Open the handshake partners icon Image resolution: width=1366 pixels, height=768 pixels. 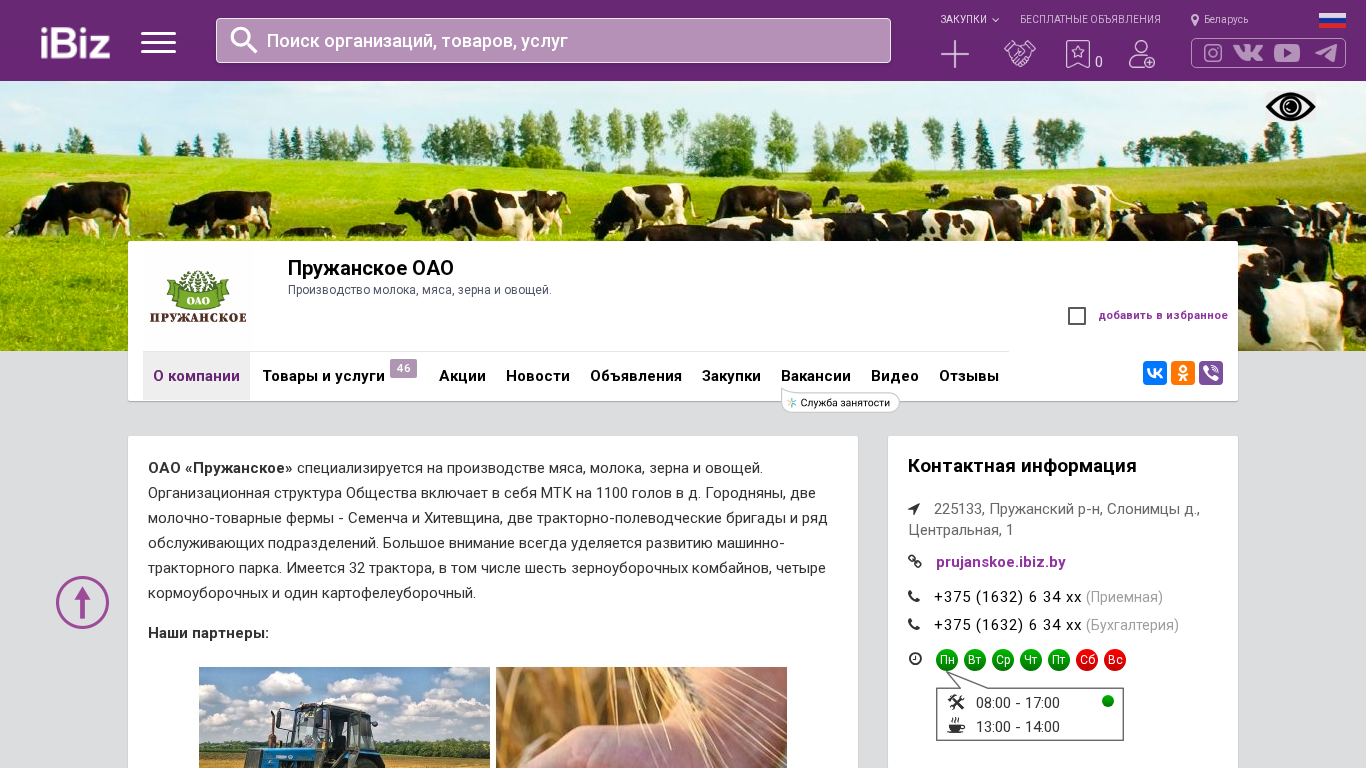1020,54
